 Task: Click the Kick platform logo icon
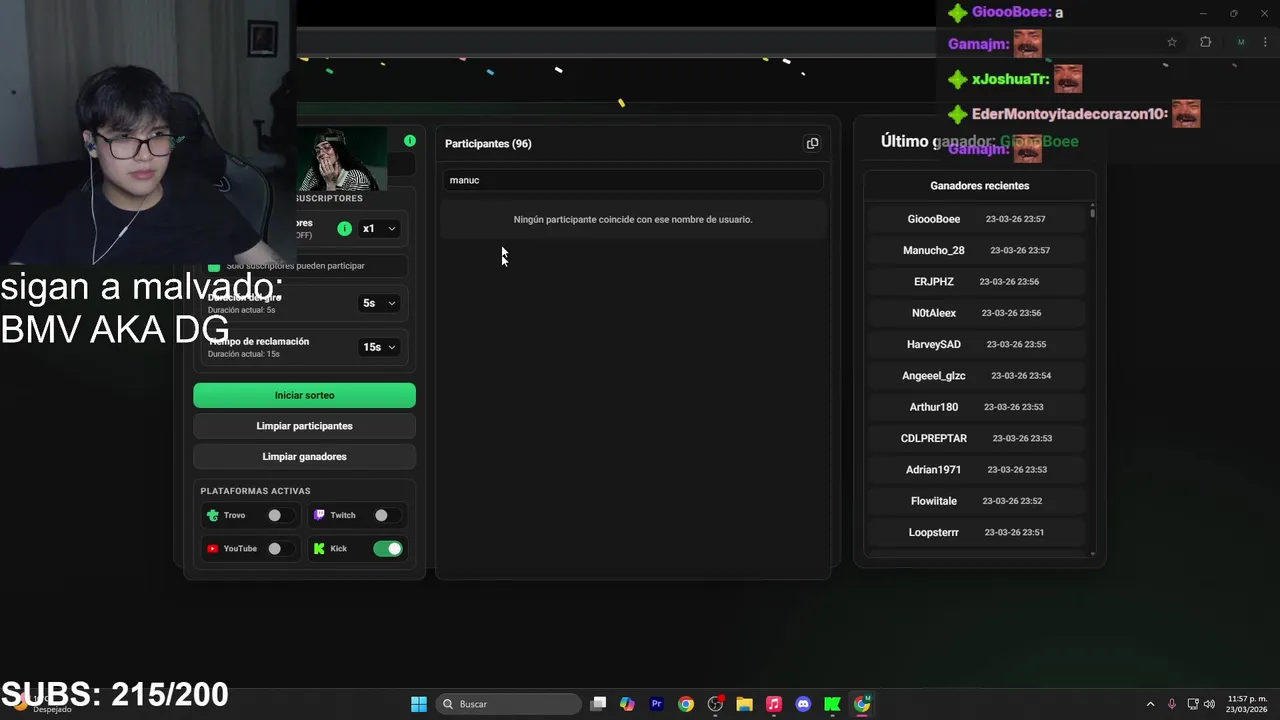(x=319, y=548)
